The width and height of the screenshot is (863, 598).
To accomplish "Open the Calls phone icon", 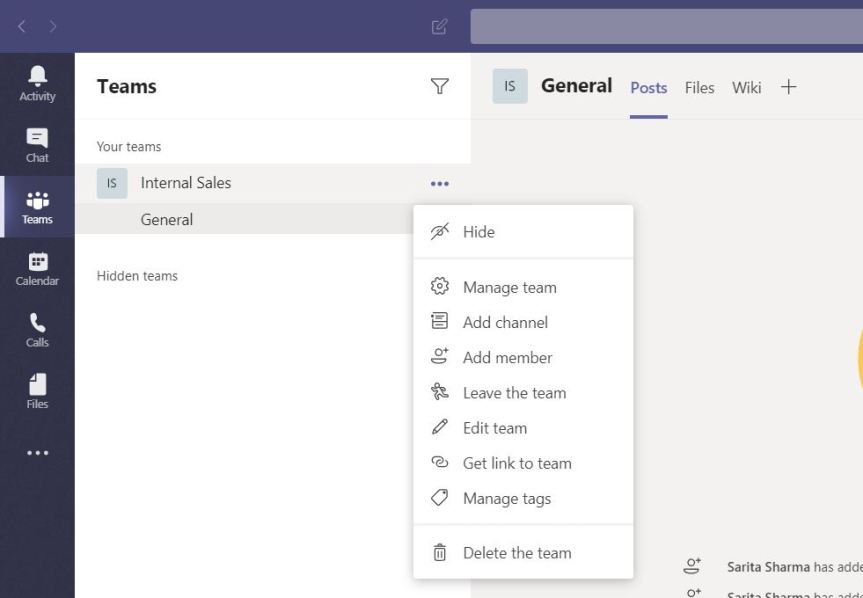I will pos(37,330).
